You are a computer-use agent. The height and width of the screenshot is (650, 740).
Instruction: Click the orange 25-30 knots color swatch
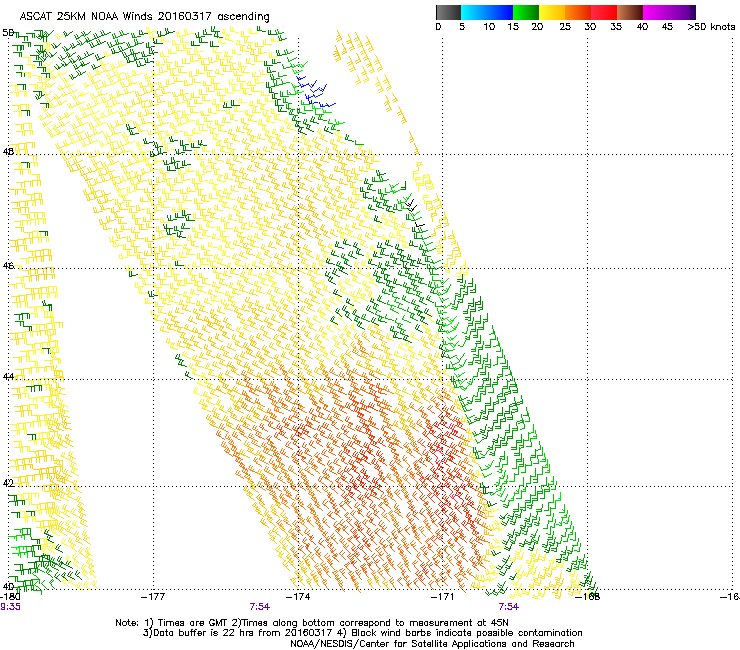578,12
